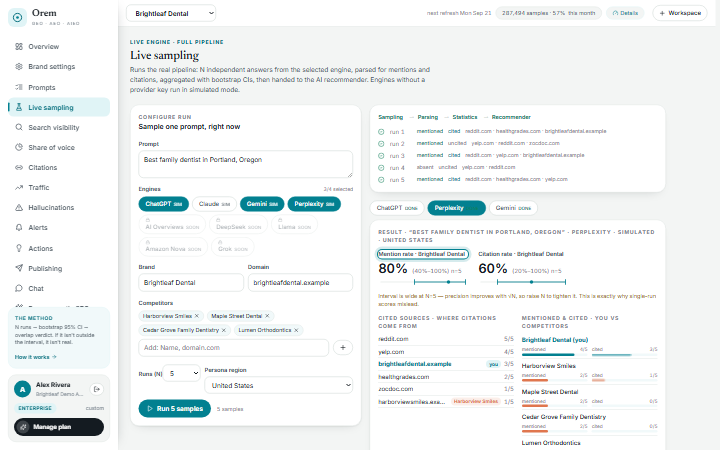Click the reddit.com cited source row
Image resolution: width=720 pixels, height=450 pixels.
[x=446, y=339]
